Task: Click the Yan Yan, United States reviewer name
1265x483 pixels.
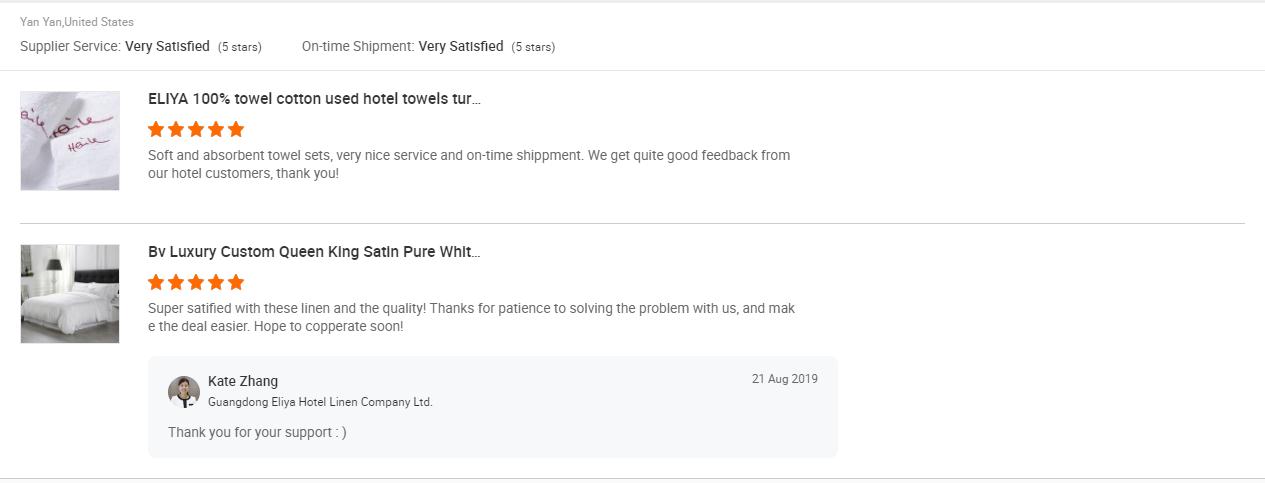Action: (x=77, y=22)
